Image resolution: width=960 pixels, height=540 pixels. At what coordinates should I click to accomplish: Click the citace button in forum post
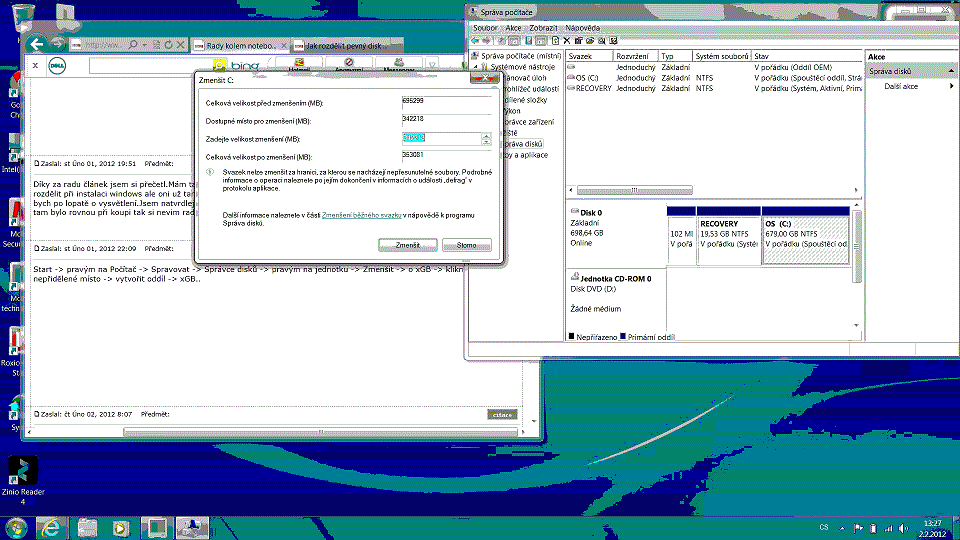(502, 414)
